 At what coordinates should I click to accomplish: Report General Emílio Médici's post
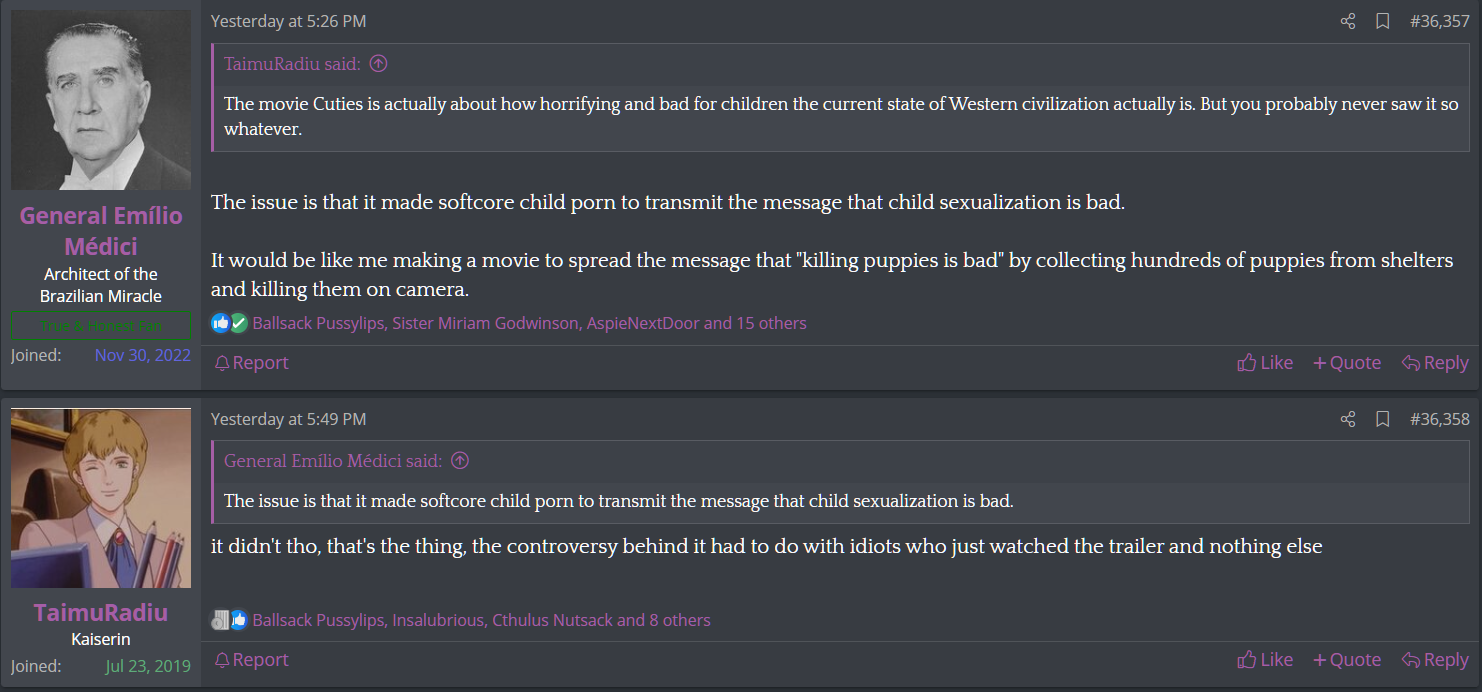[x=252, y=363]
